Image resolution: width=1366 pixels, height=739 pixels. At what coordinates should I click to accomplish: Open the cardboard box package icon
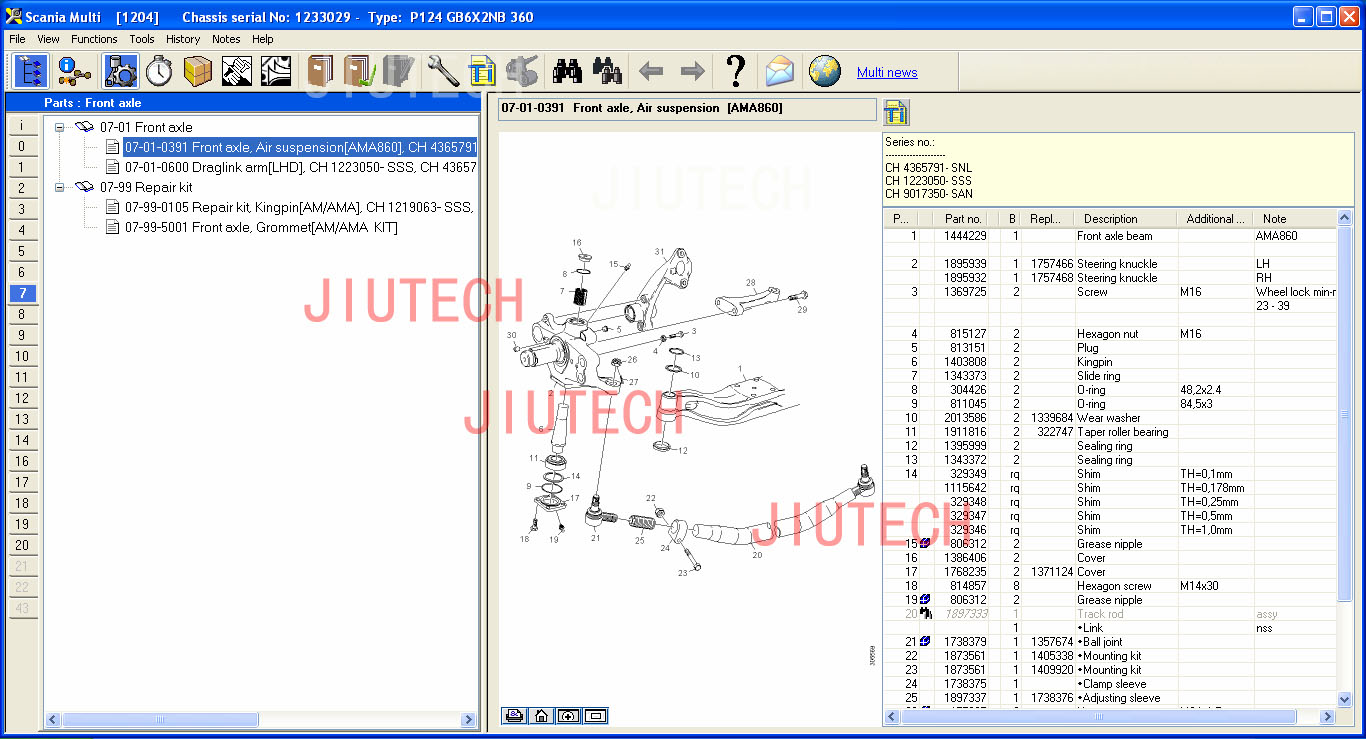click(x=198, y=71)
